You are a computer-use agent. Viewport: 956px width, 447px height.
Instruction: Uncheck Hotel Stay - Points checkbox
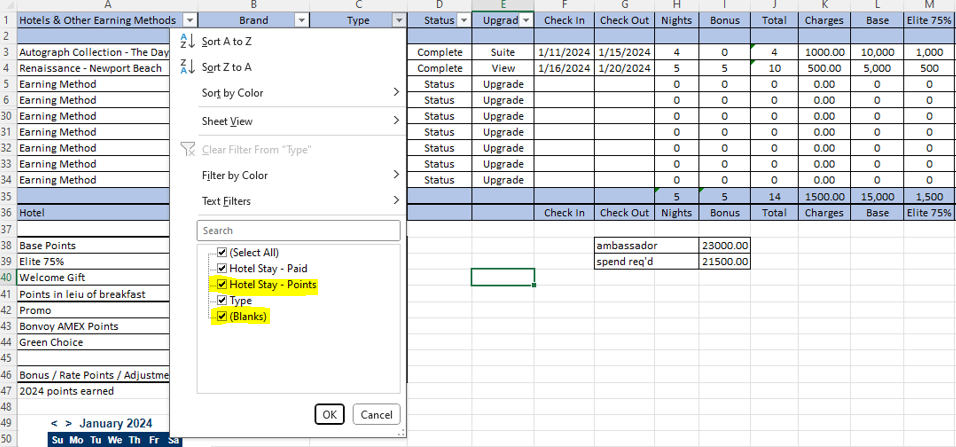tap(222, 285)
